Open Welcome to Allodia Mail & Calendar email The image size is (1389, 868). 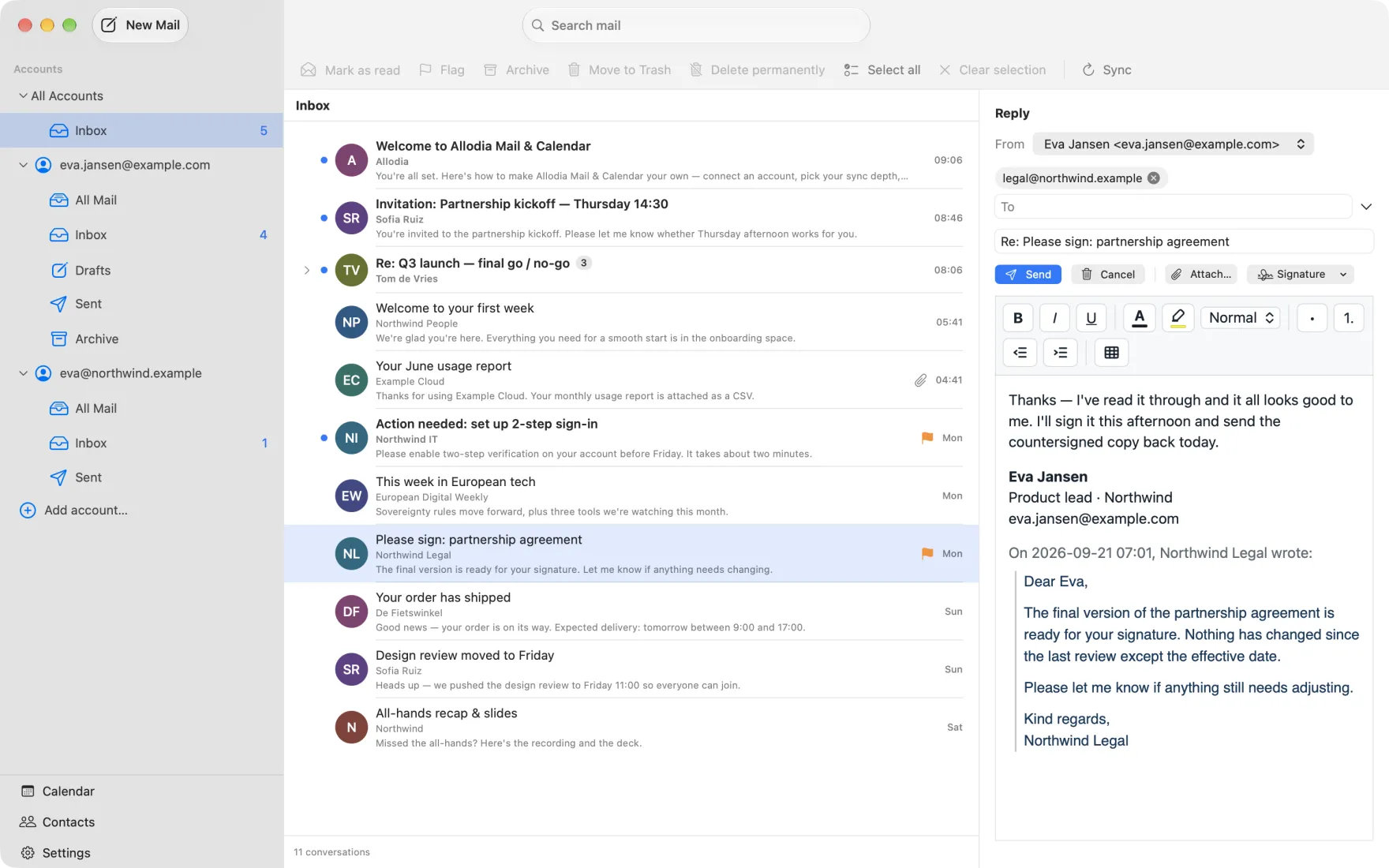point(631,160)
